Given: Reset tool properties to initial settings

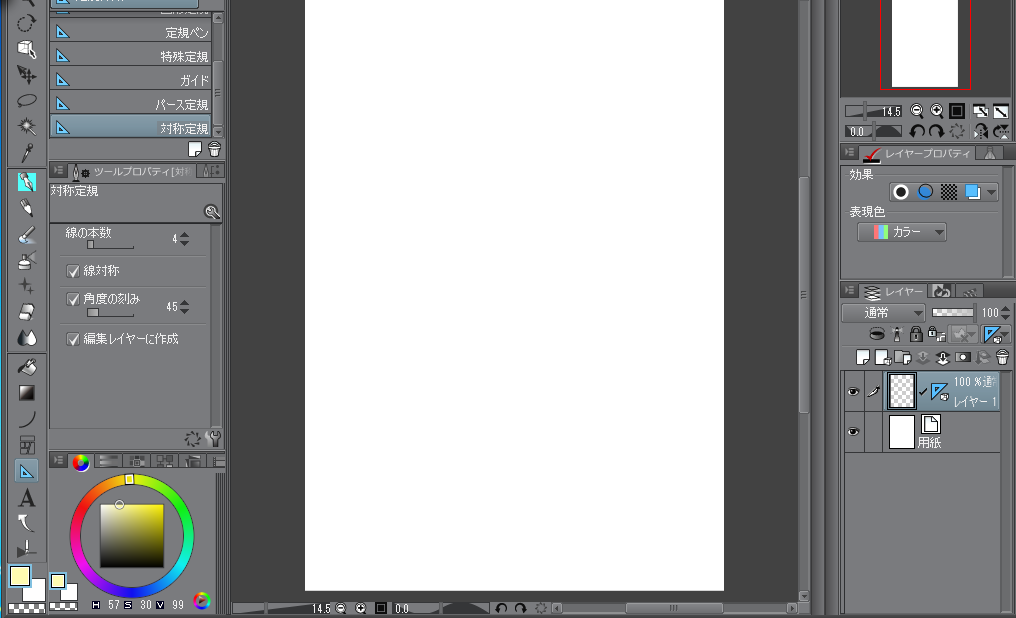Looking at the screenshot, I should pos(192,439).
